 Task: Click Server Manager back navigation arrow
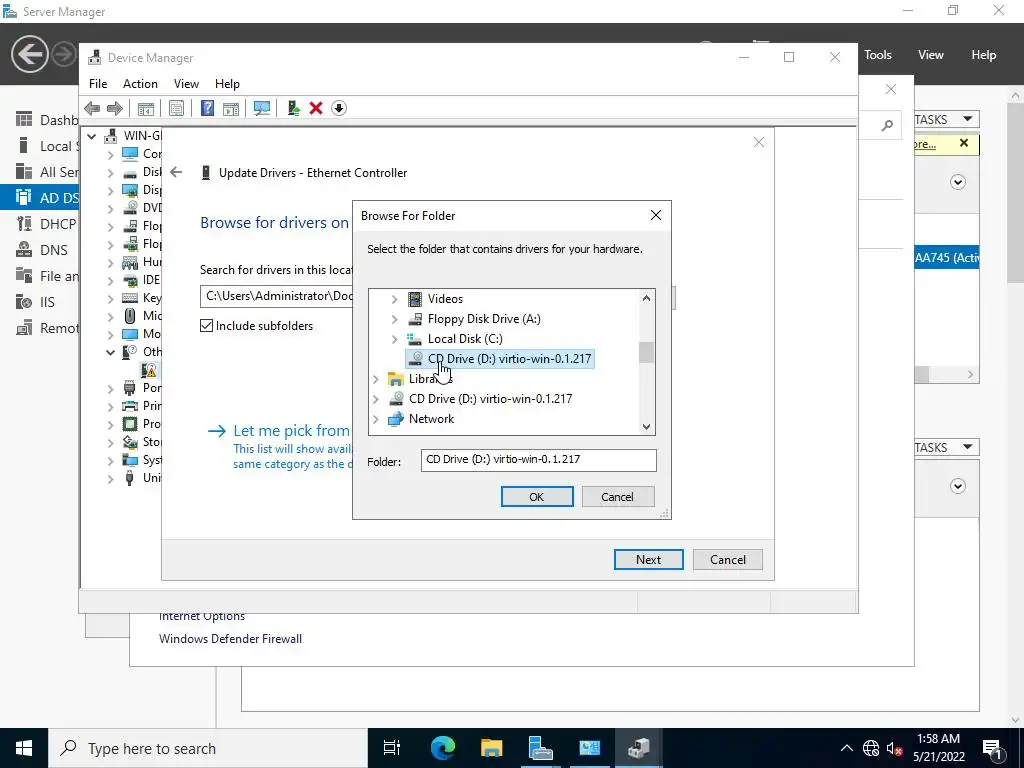coord(29,54)
